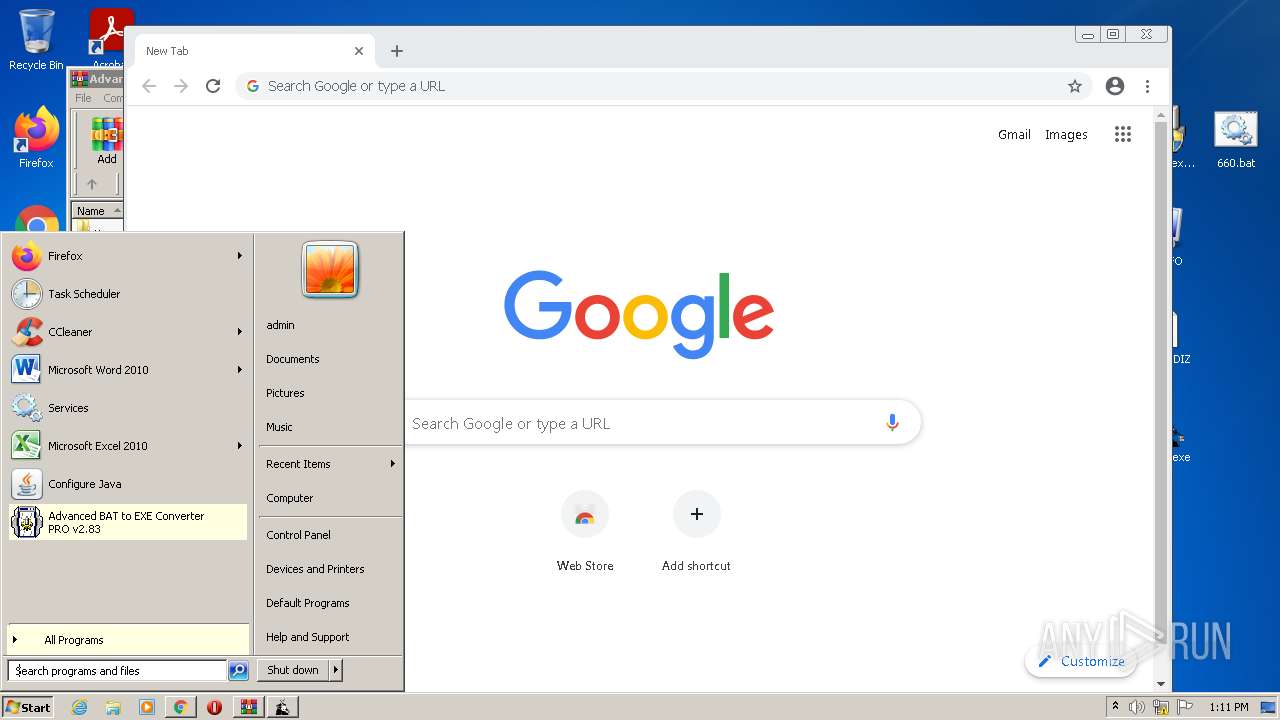
Task: Switch to Chrome via taskbar icon
Action: 180,707
